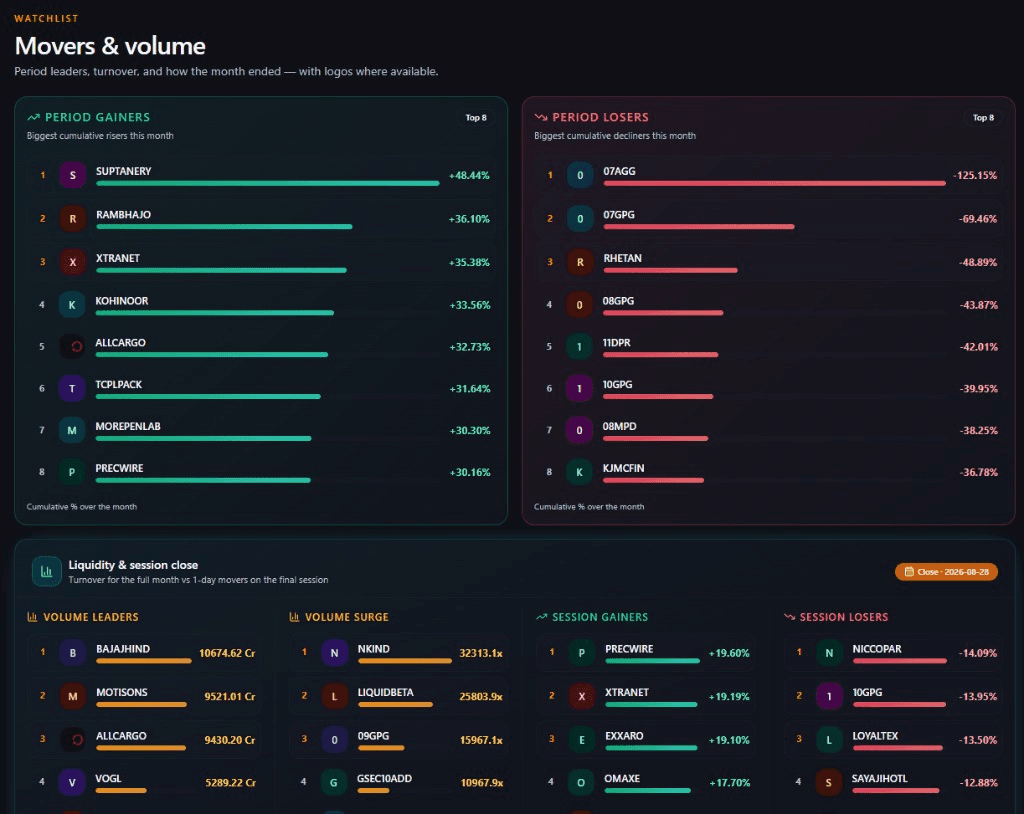Viewport: 1024px width, 814px height.
Task: Click the VOLUME SURGE heading
Action: click(x=347, y=617)
